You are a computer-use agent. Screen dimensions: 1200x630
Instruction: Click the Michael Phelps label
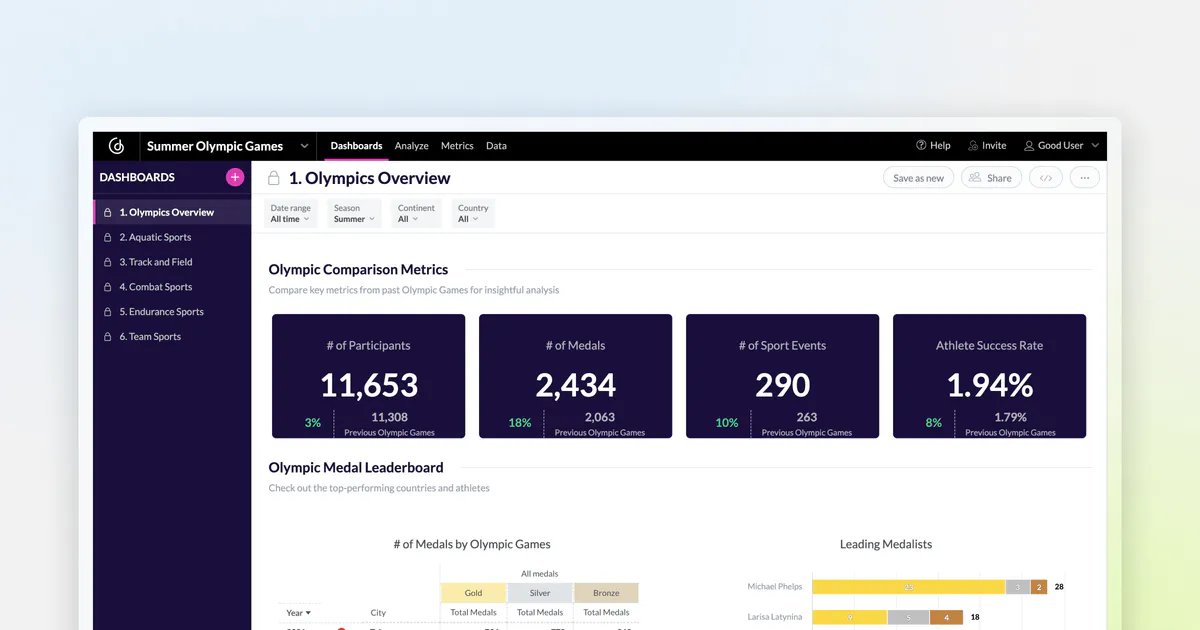click(x=775, y=587)
